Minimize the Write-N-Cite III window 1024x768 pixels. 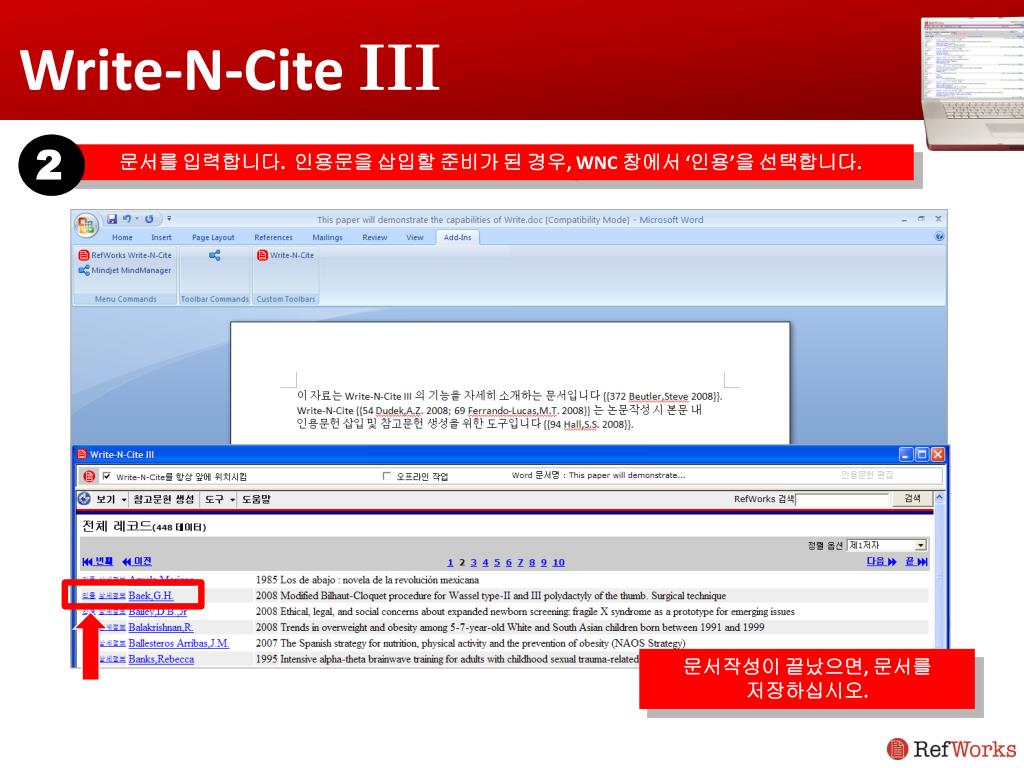click(906, 455)
